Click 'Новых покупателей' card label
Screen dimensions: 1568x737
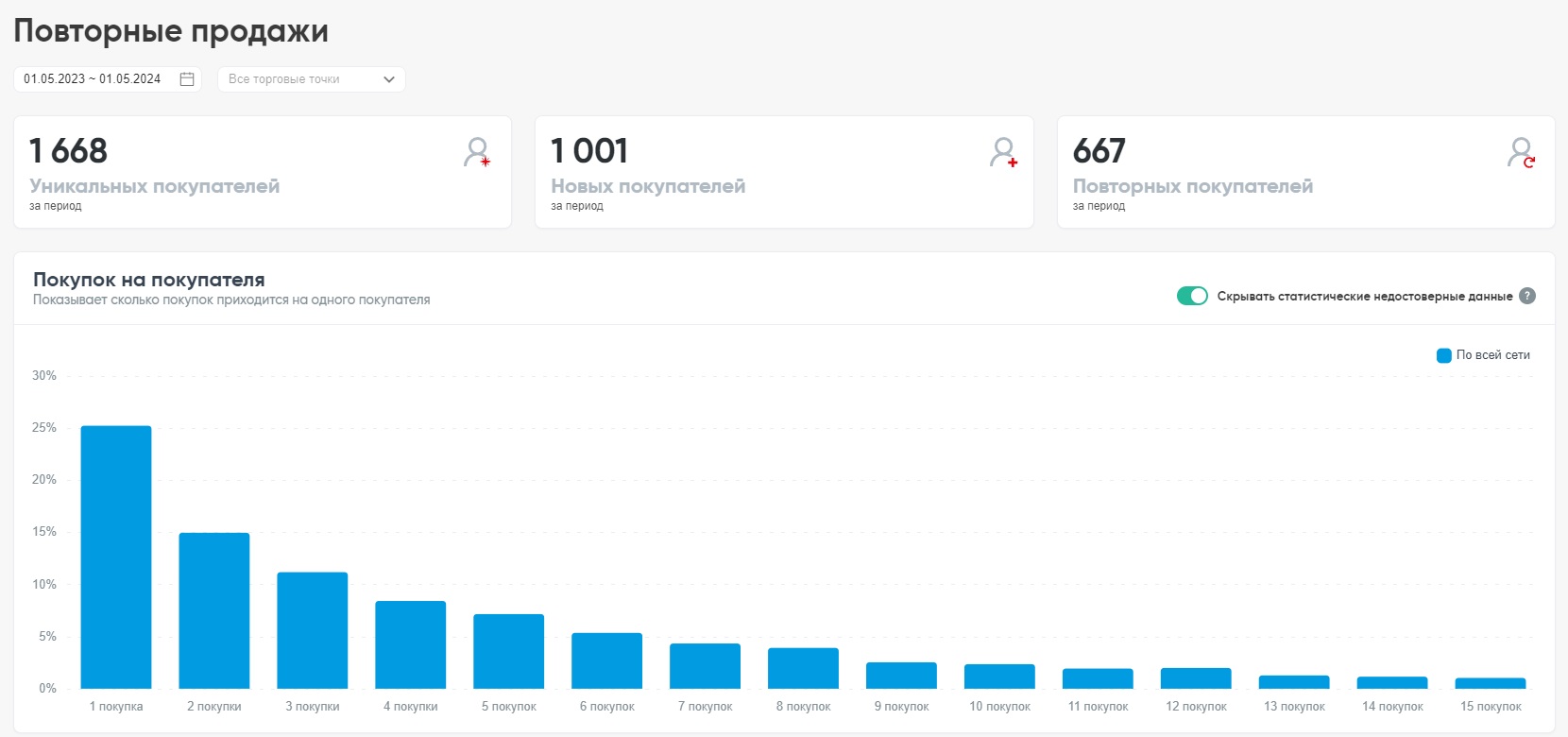click(648, 186)
